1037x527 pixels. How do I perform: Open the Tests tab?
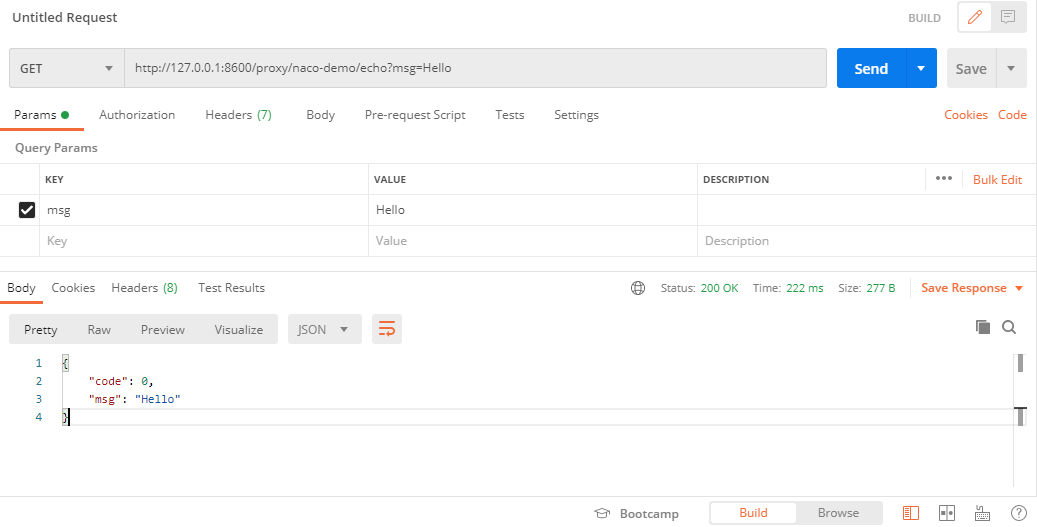(509, 114)
